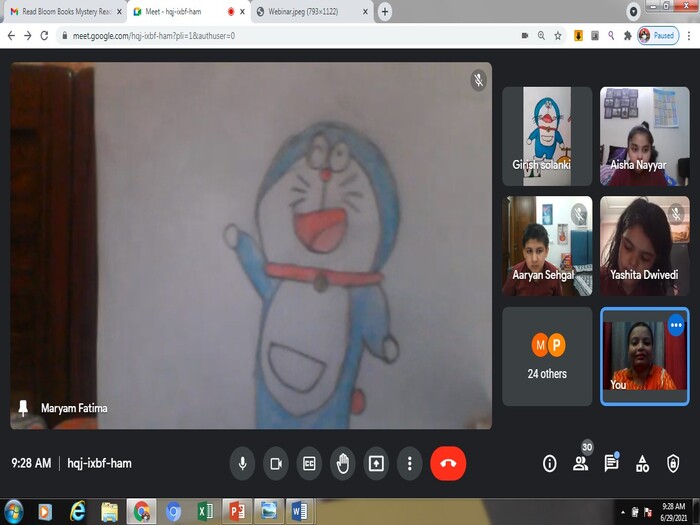The width and height of the screenshot is (700, 525).
Task: Click the Present now screen share icon
Action: 376,463
